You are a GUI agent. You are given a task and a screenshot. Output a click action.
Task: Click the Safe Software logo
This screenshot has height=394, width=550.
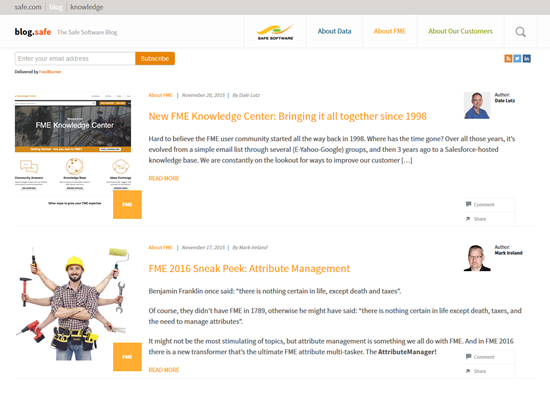275,32
